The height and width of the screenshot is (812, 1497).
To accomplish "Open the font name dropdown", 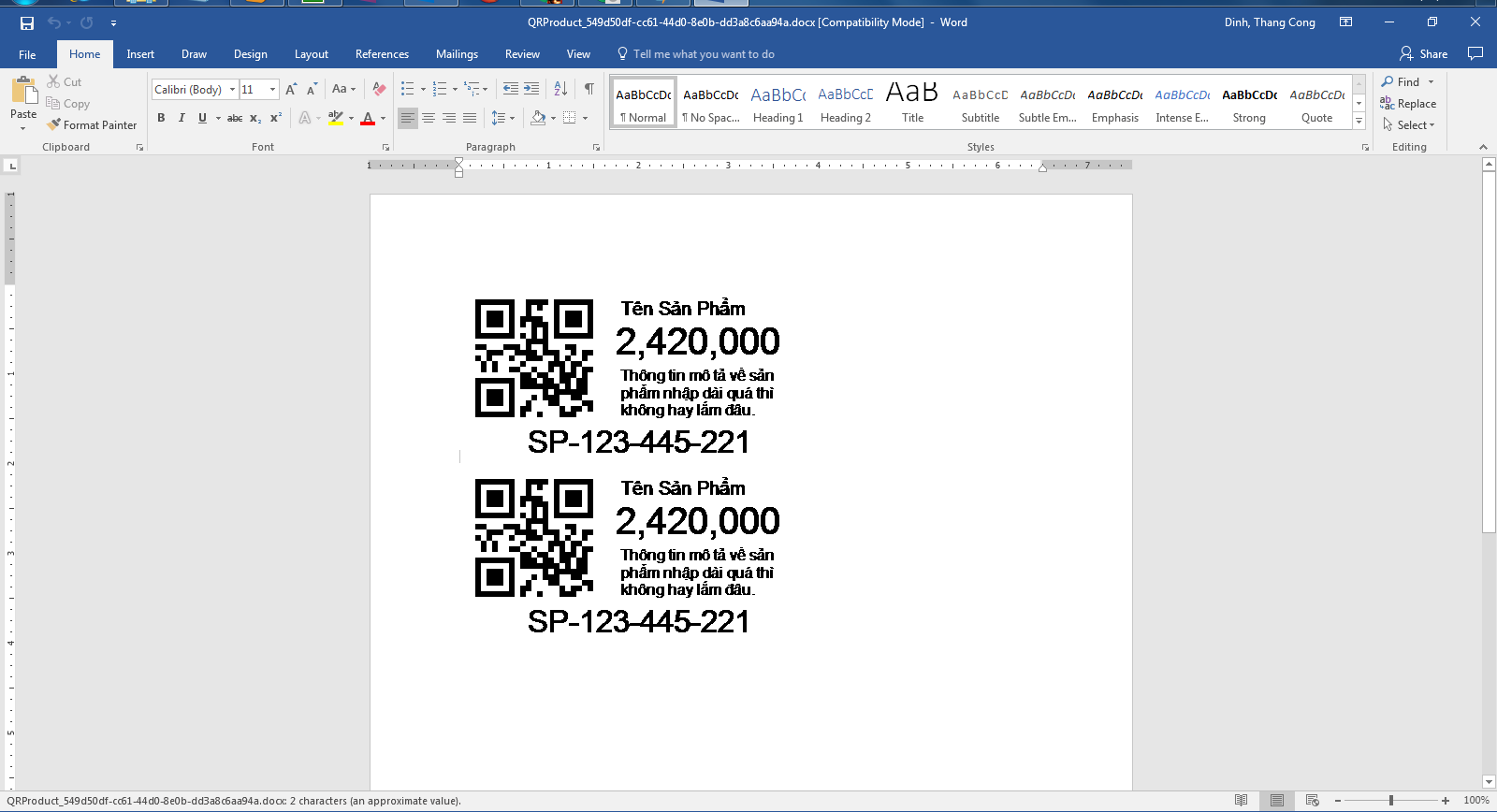I will coord(233,90).
